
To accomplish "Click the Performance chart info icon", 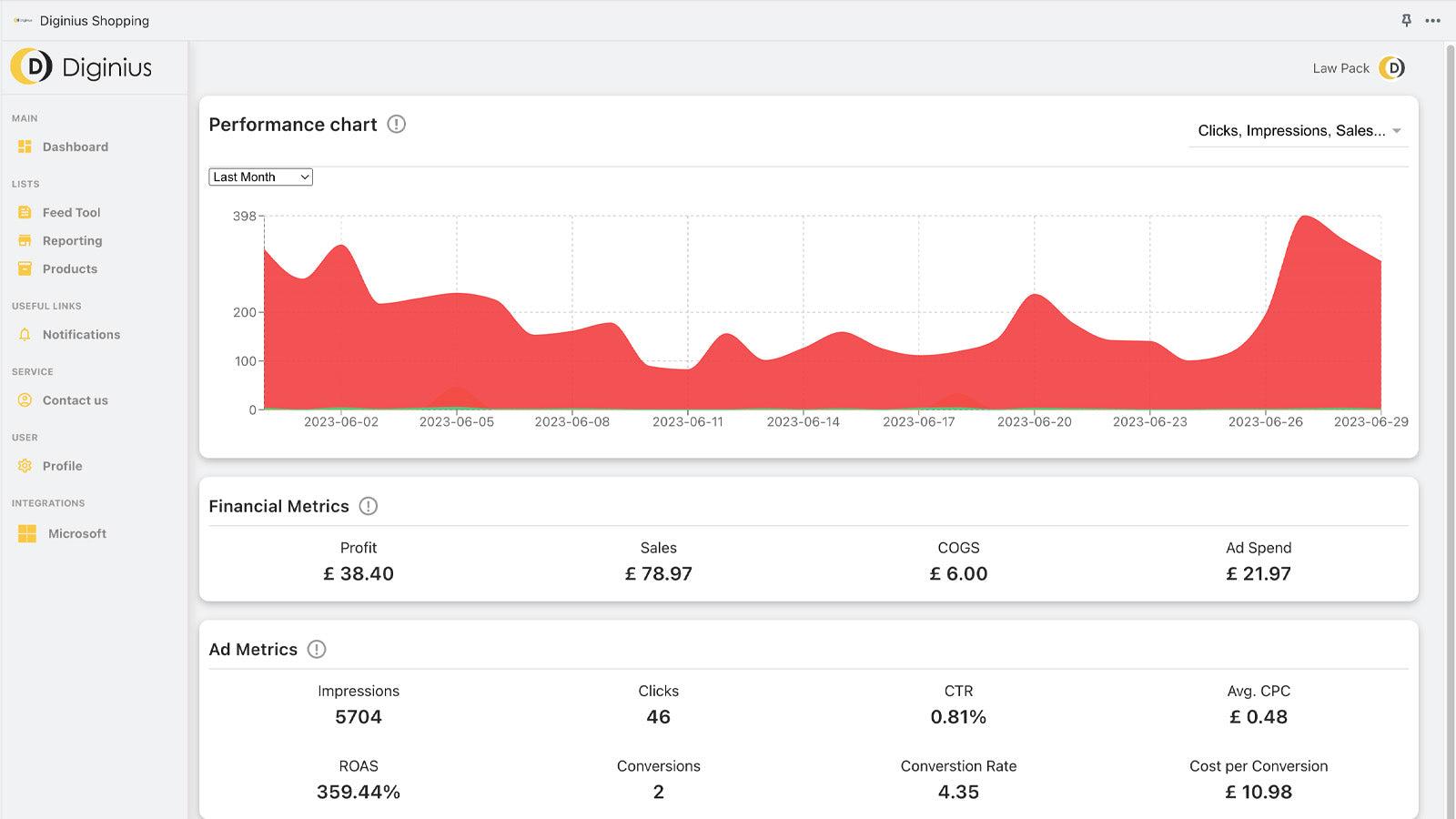I will 398,126.
